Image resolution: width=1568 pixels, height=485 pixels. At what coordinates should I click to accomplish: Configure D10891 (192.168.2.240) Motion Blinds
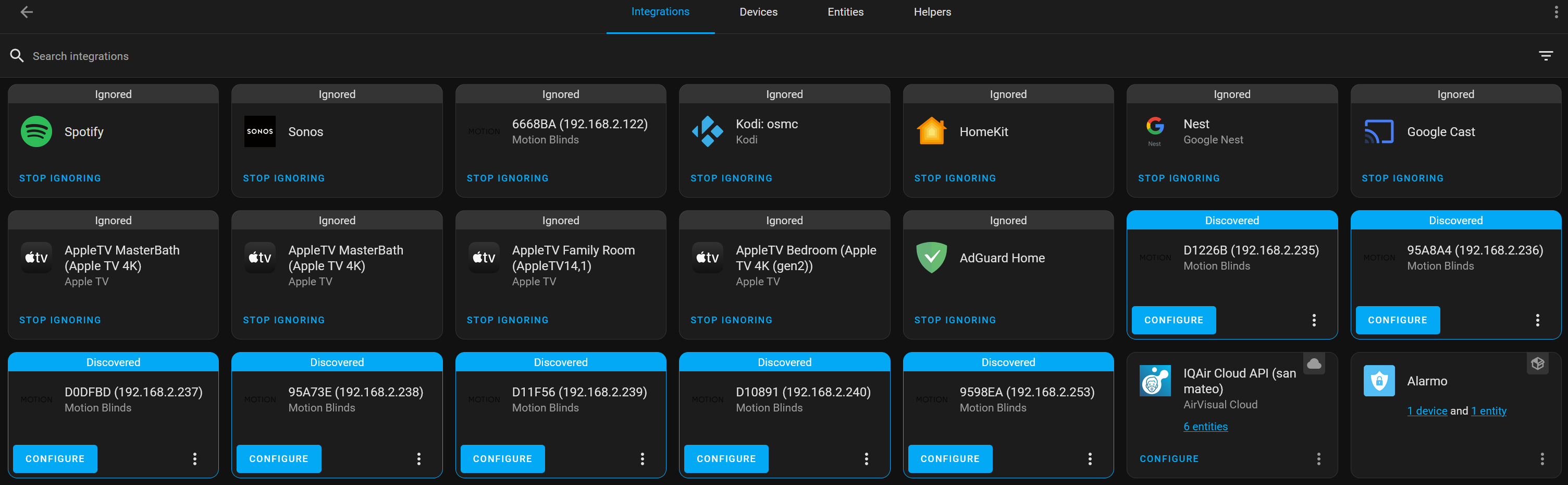pyautogui.click(x=726, y=459)
